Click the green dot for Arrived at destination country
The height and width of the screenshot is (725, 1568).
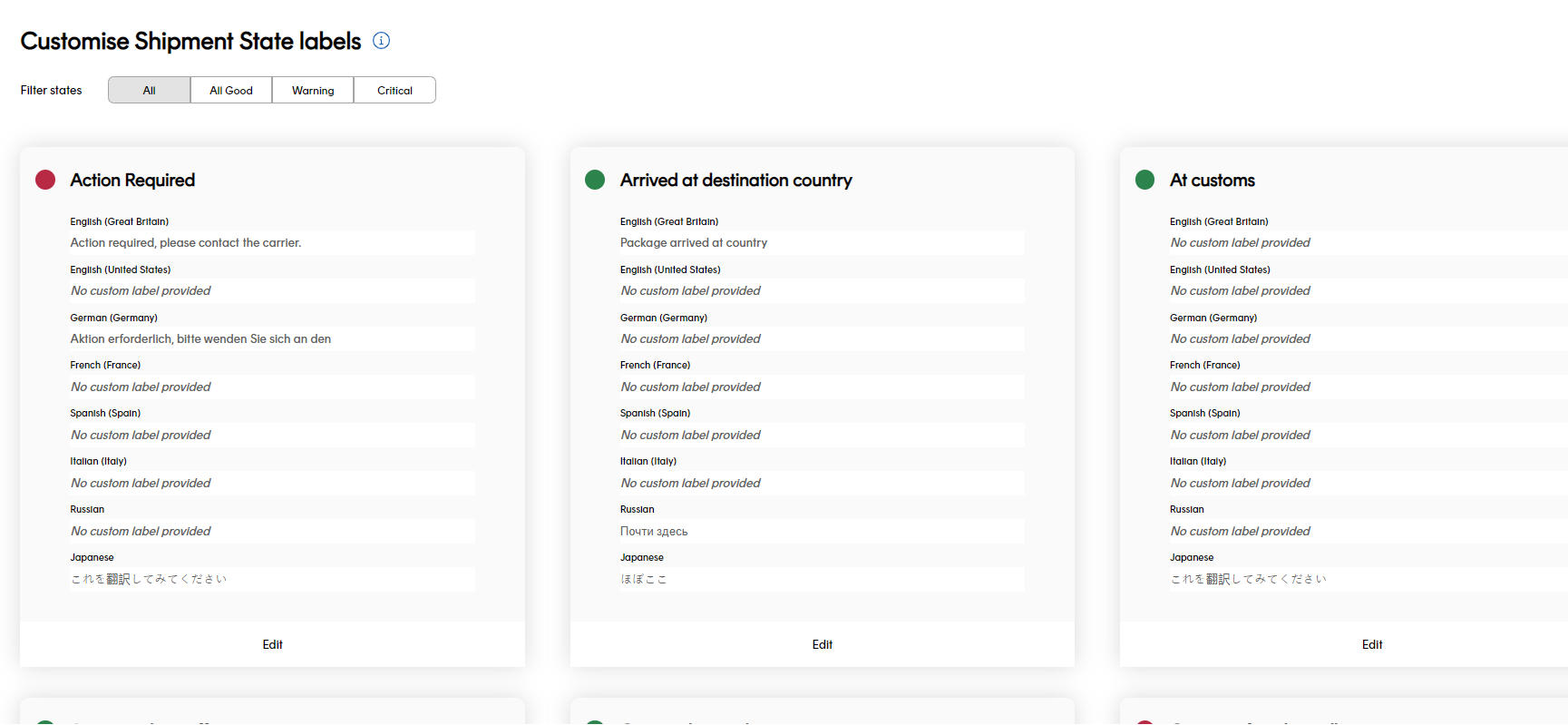pos(595,180)
